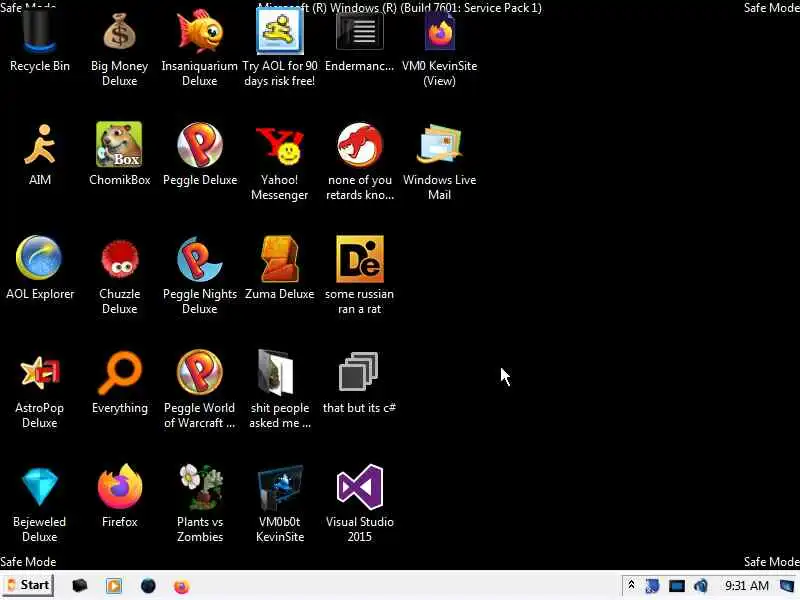
Task: Select the AIM running man icon
Action: click(39, 145)
